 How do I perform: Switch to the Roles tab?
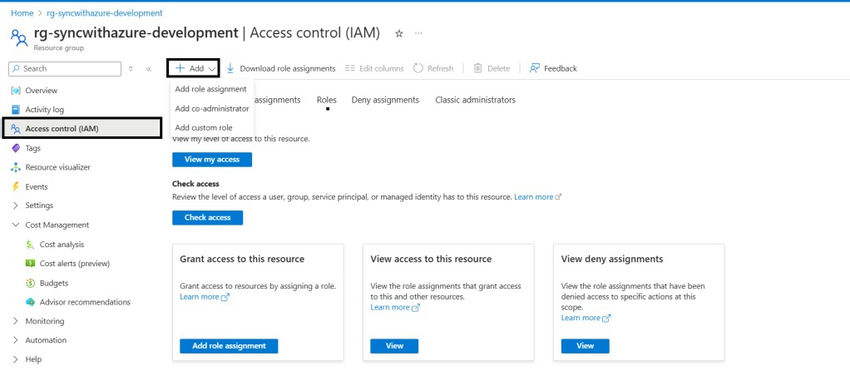[326, 100]
